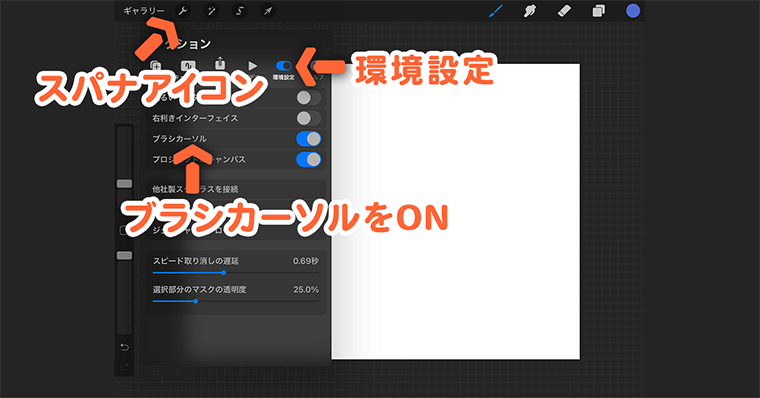Open the blue color picker circle
The width and height of the screenshot is (760, 398).
[633, 11]
